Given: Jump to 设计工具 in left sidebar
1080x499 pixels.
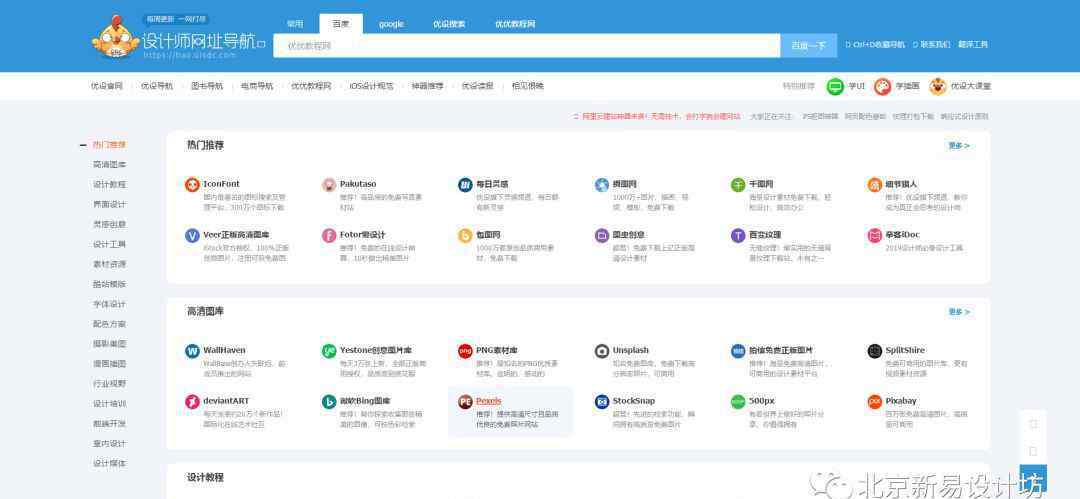Looking at the screenshot, I should click(110, 245).
